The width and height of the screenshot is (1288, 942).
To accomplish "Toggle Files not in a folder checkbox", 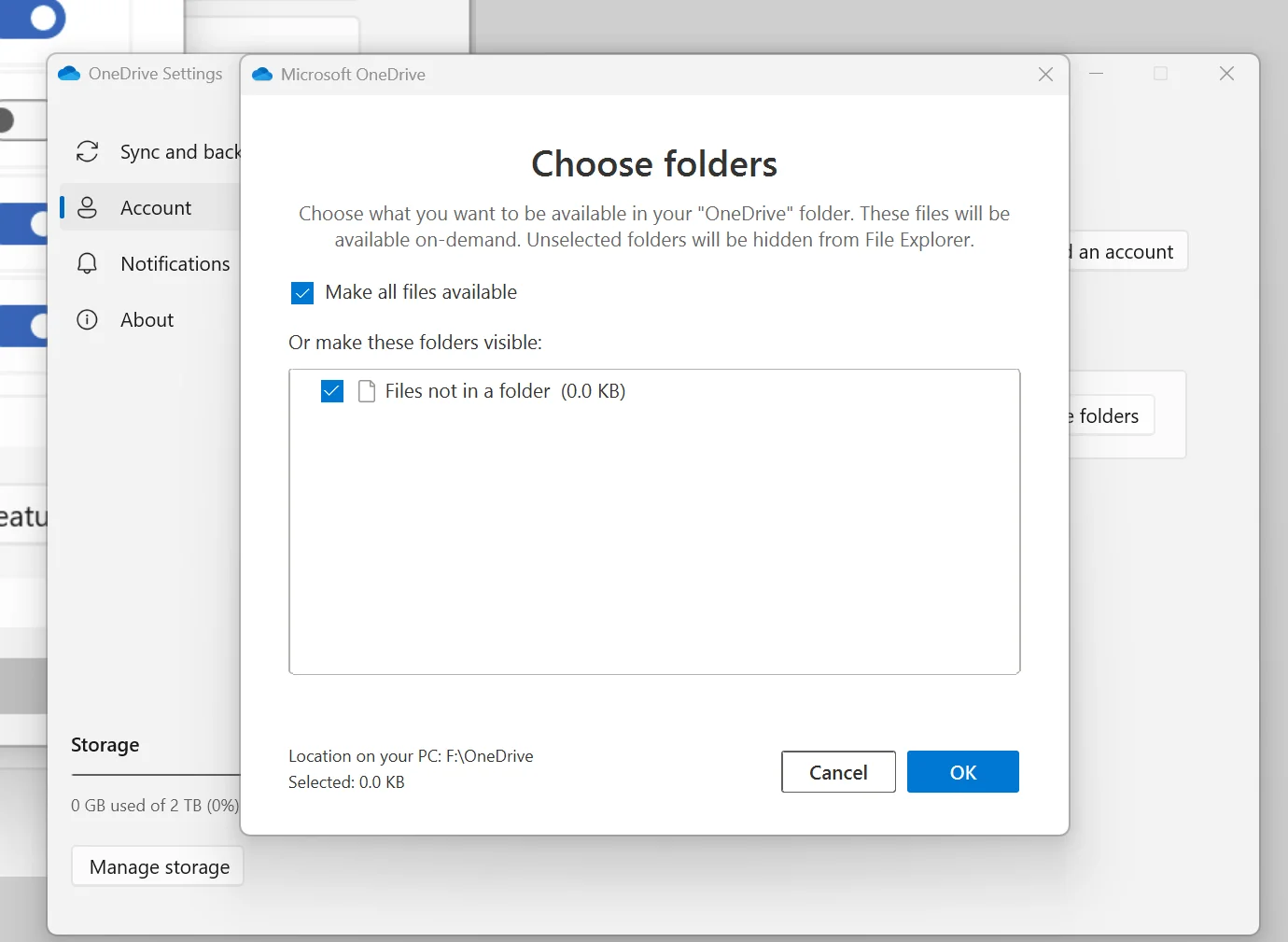I will point(332,391).
